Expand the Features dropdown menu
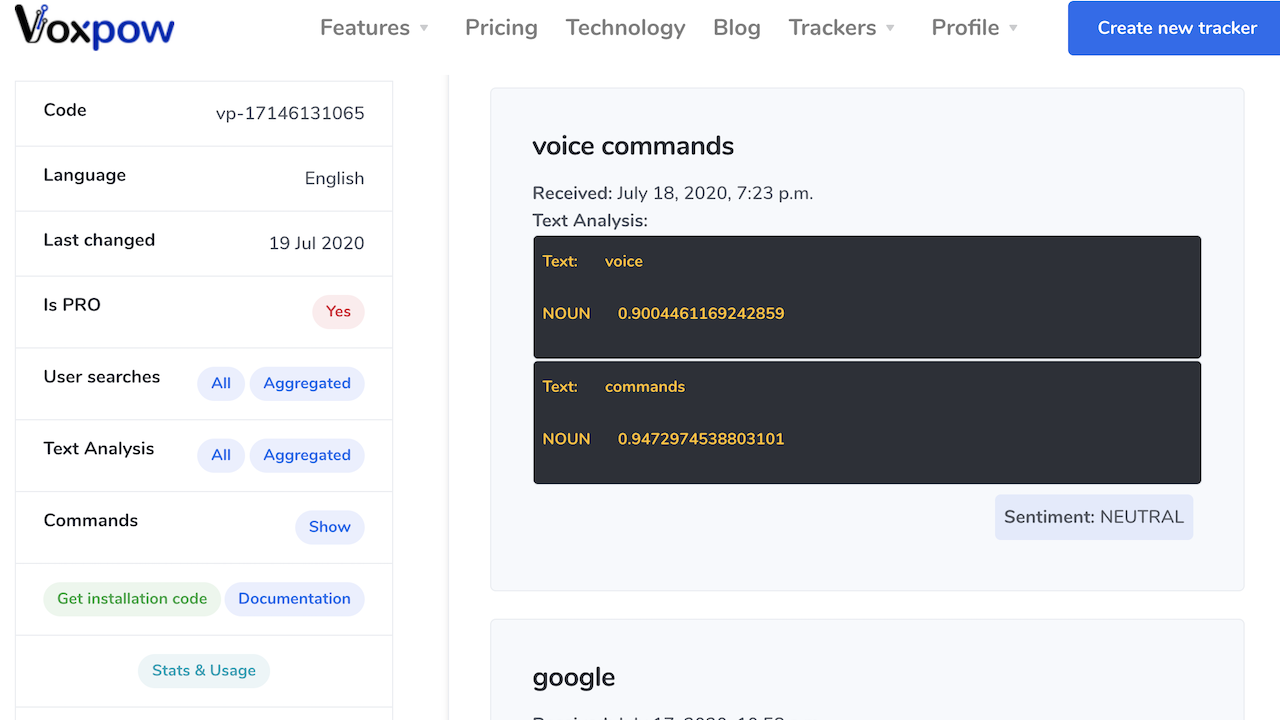 (x=374, y=28)
